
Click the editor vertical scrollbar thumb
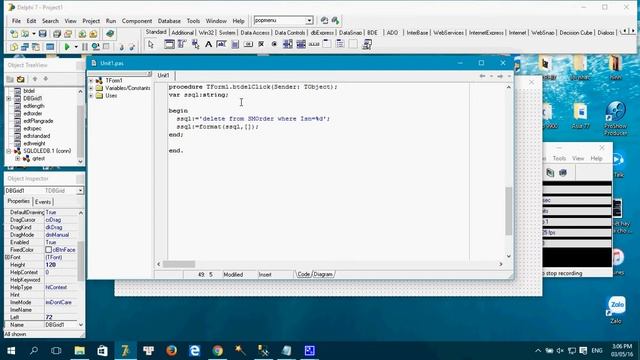509,211
